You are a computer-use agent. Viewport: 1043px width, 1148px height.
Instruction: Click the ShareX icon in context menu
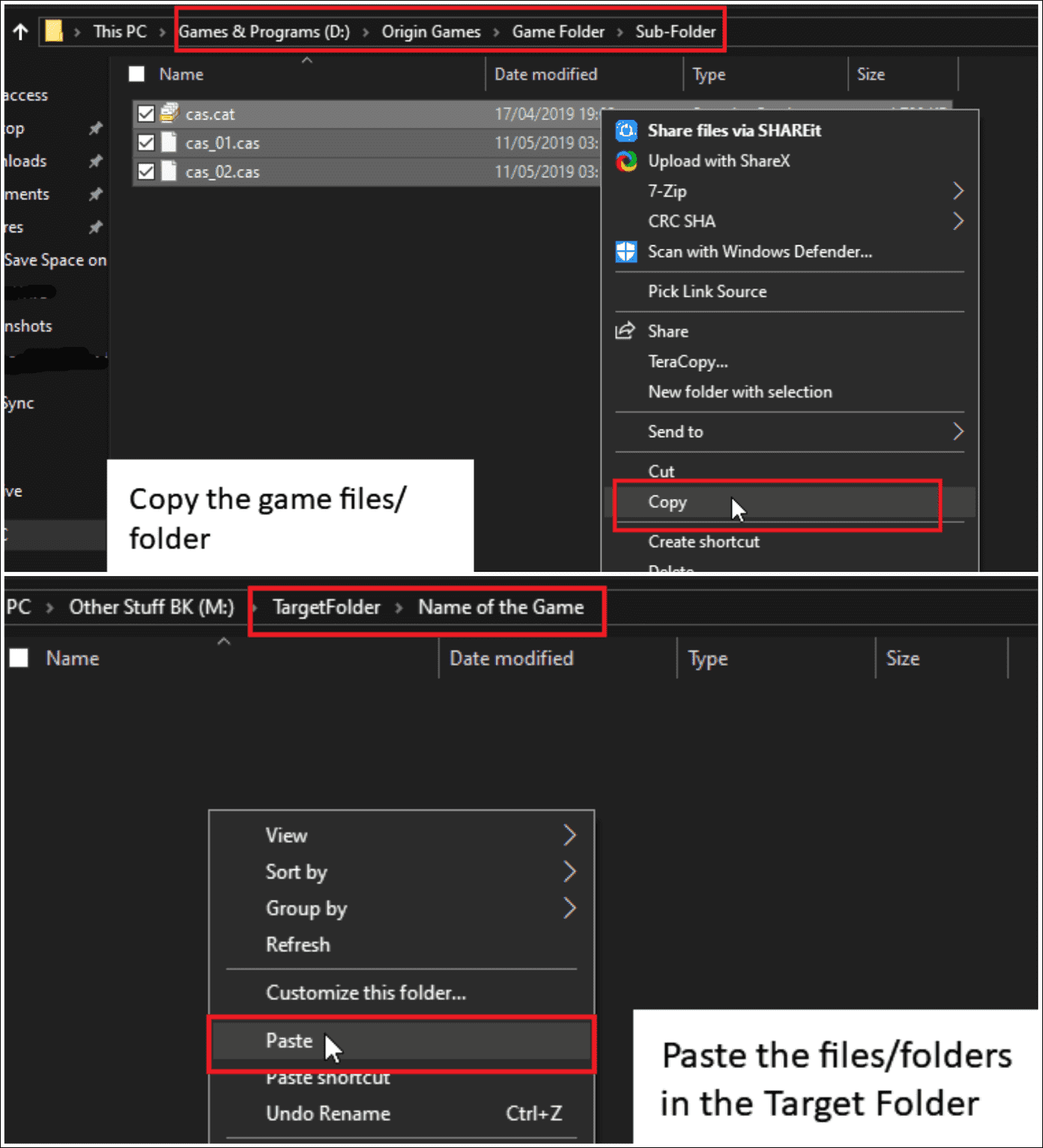pos(626,161)
